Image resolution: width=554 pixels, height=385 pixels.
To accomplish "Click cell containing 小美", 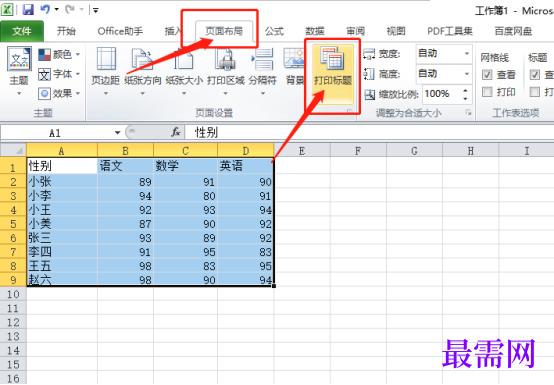I will (62, 224).
